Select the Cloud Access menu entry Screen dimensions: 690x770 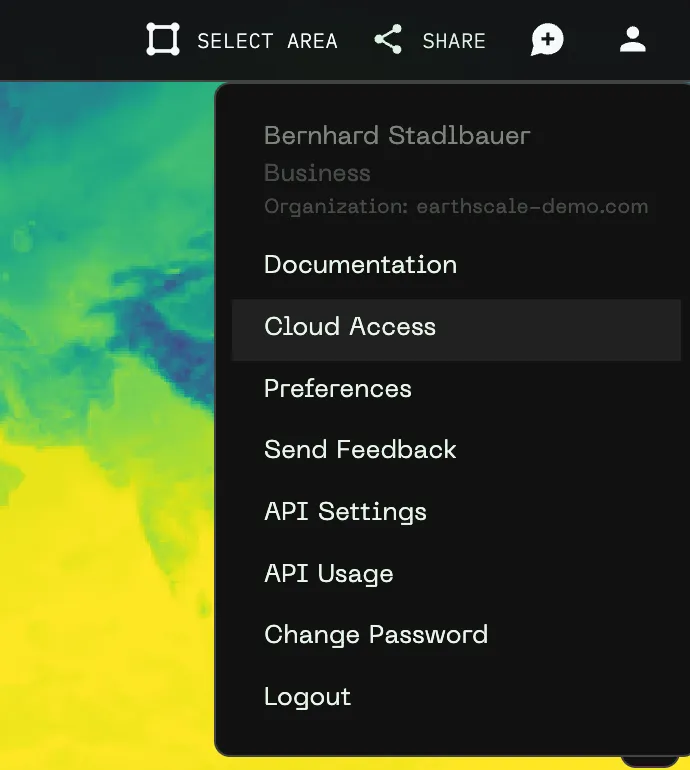tap(350, 327)
